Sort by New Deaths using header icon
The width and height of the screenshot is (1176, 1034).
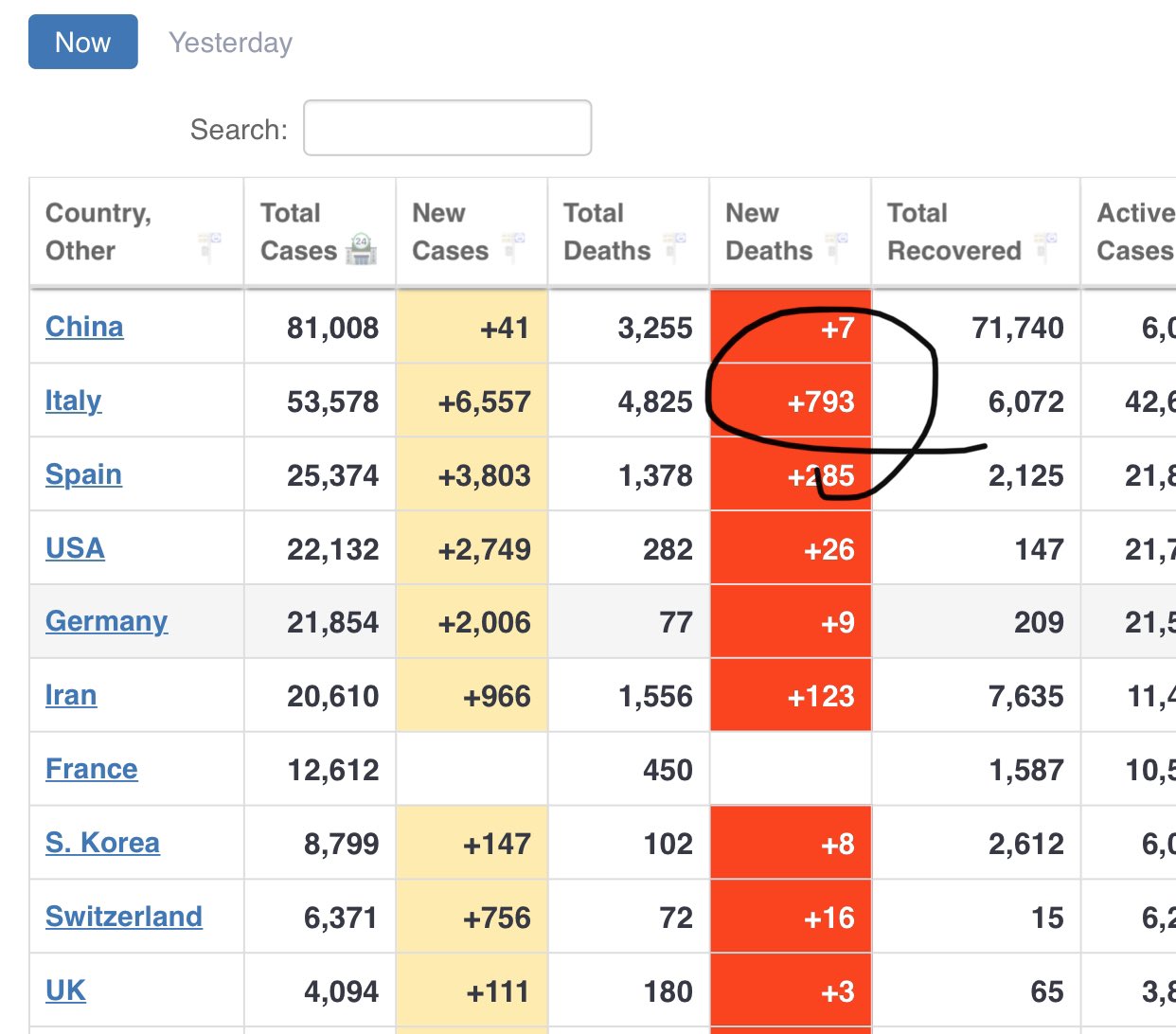tap(837, 246)
